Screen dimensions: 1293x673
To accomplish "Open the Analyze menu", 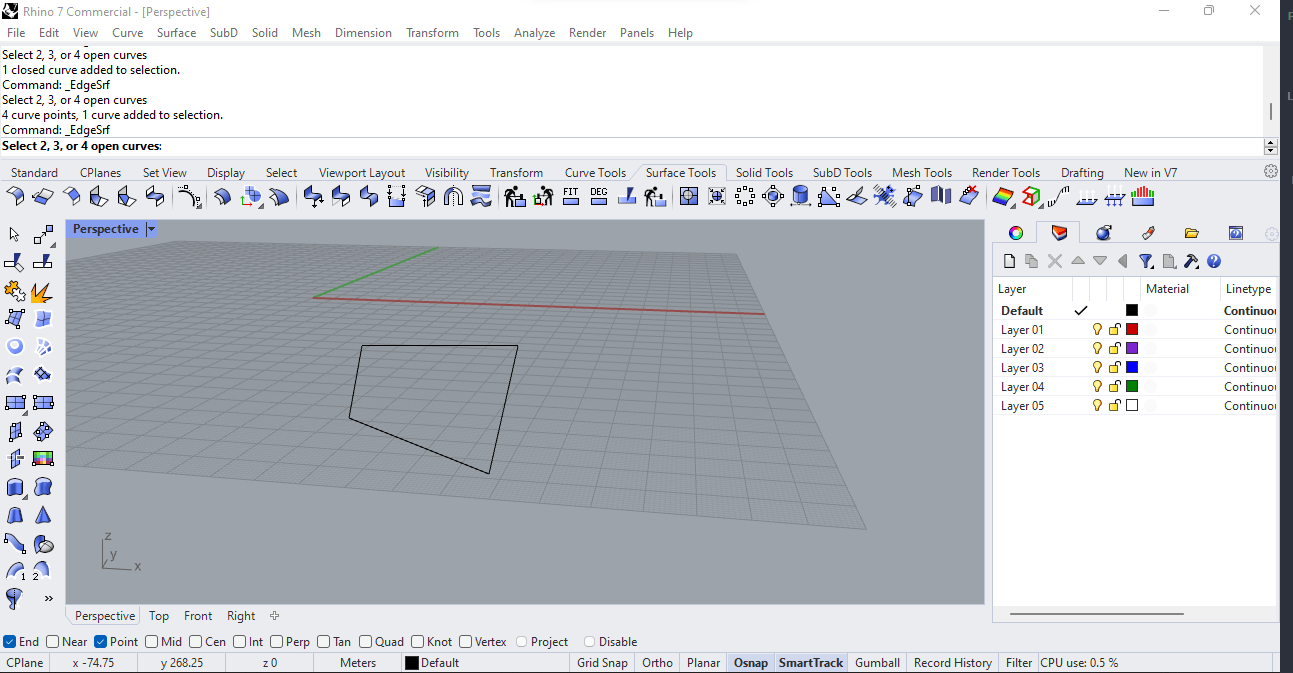I will (534, 32).
